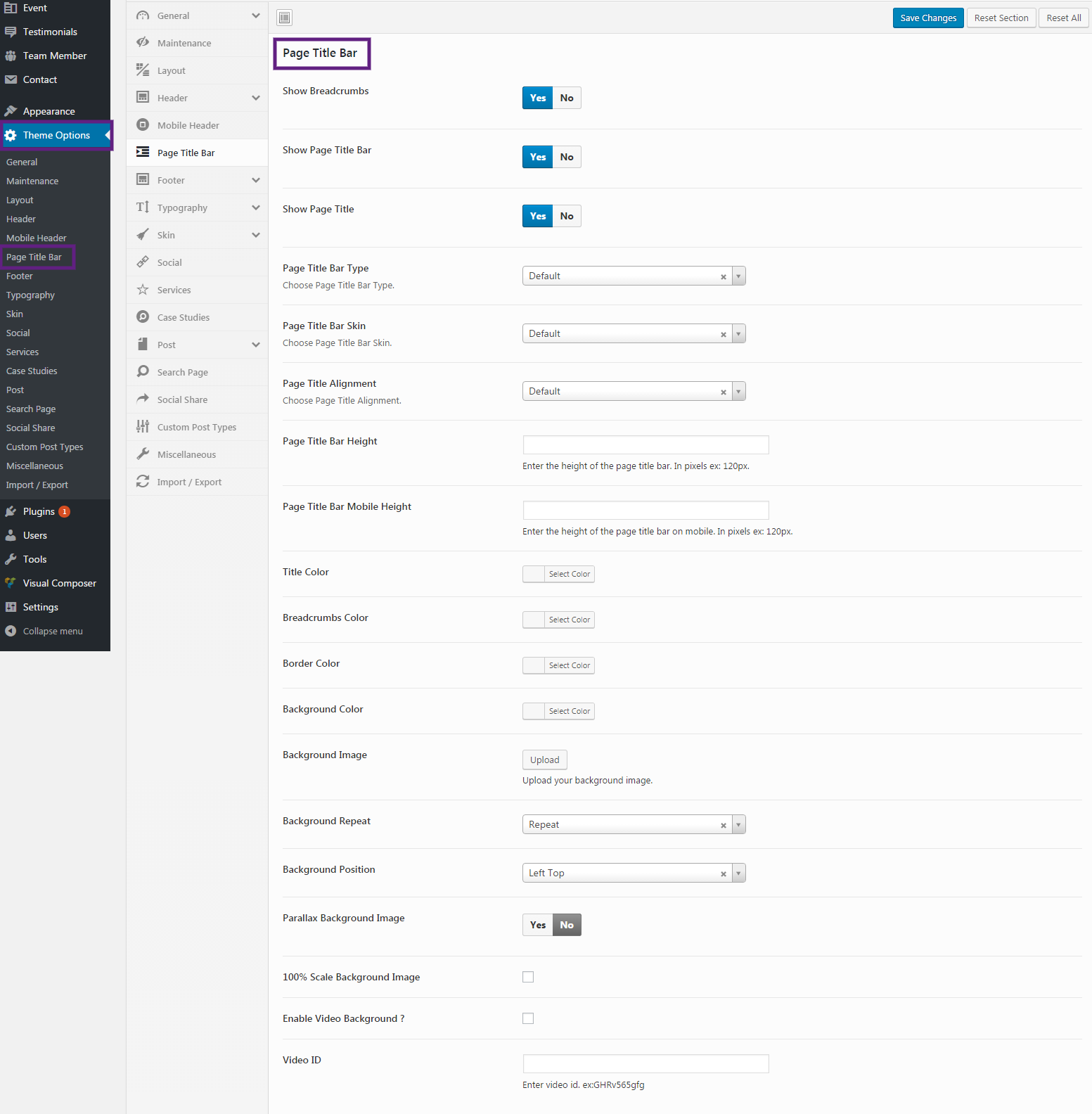Click the Mobile Header section icon
The height and width of the screenshot is (1114, 1092).
point(143,125)
